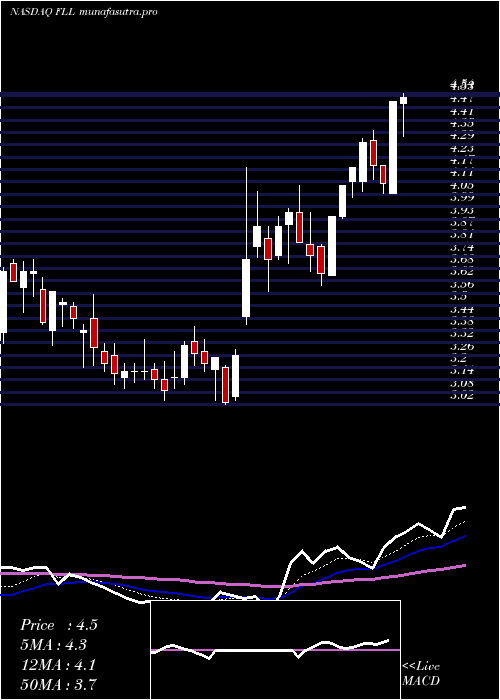Select the '5MA : 4.3' readout
This screenshot has width=500, height=700.
click(x=54, y=645)
